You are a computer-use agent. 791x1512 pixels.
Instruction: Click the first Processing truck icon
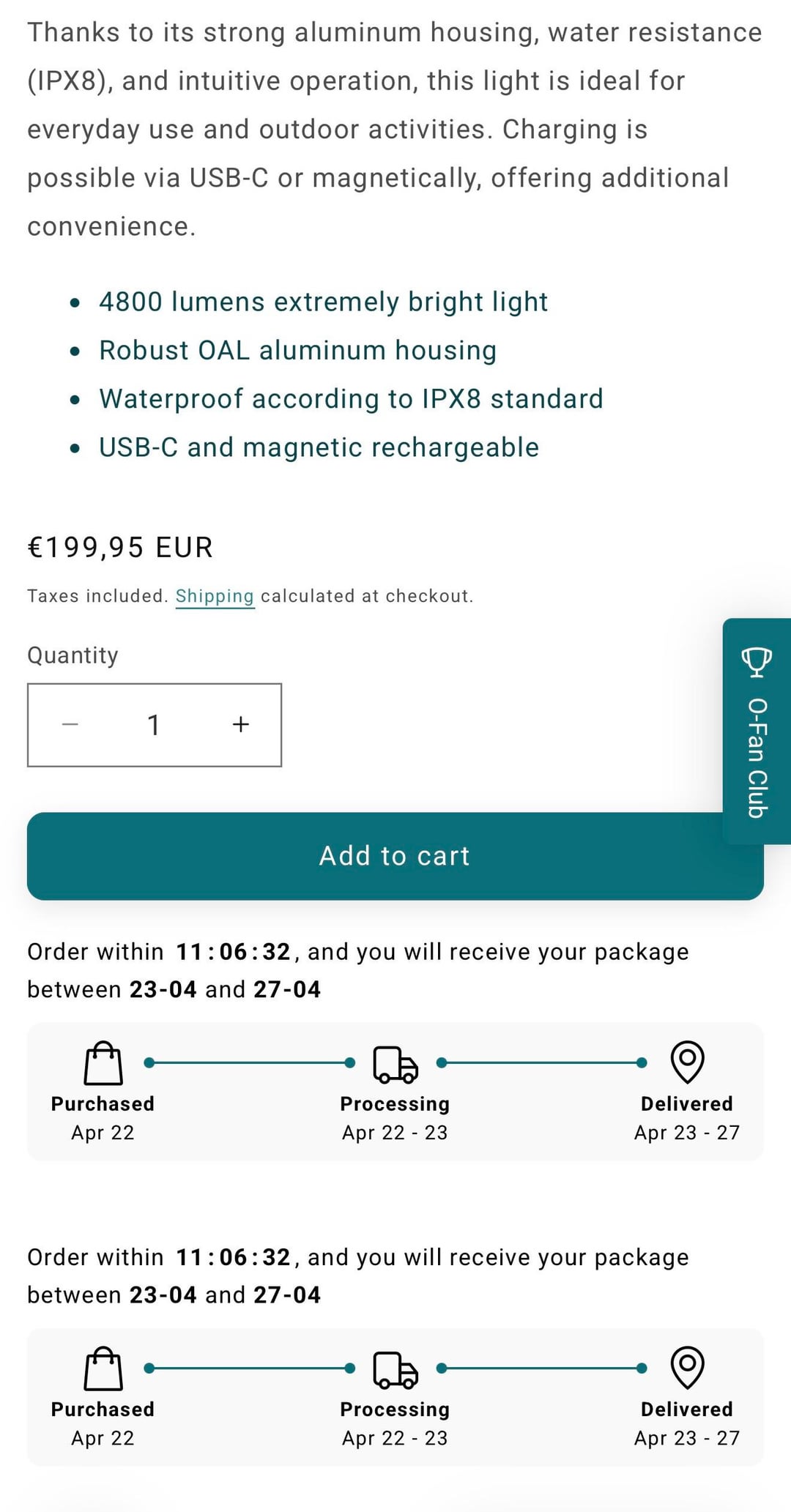395,1064
